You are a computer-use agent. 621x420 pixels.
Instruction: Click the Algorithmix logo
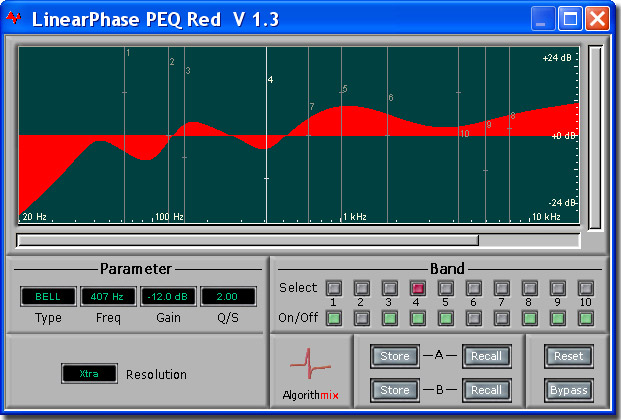pos(310,373)
